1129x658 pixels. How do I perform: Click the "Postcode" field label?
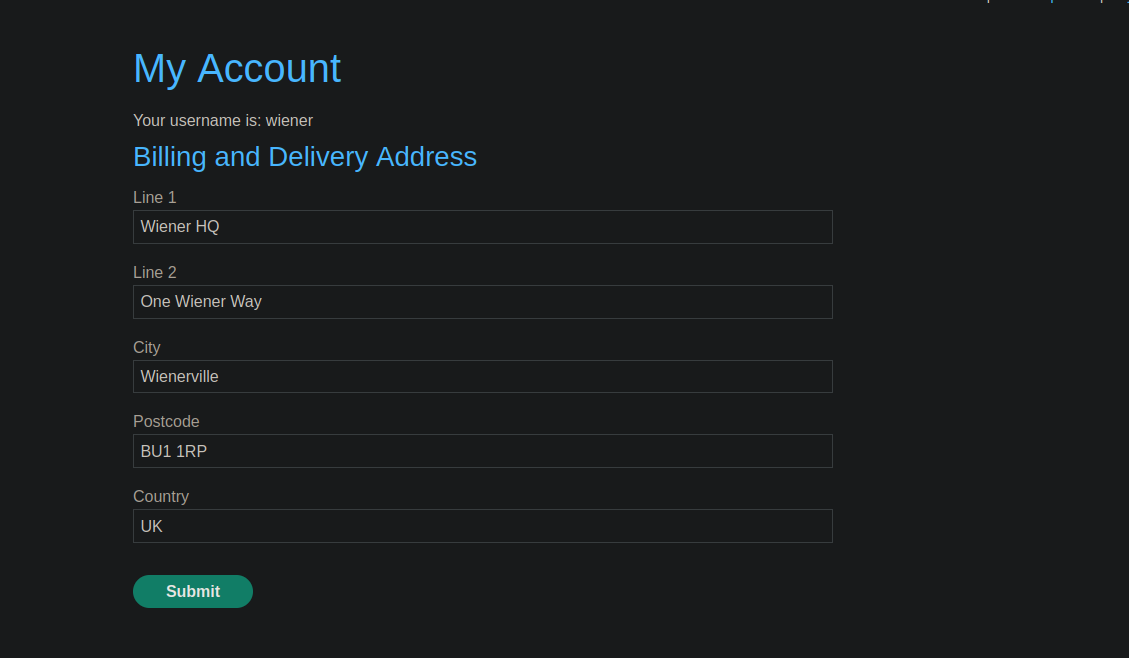(x=166, y=422)
